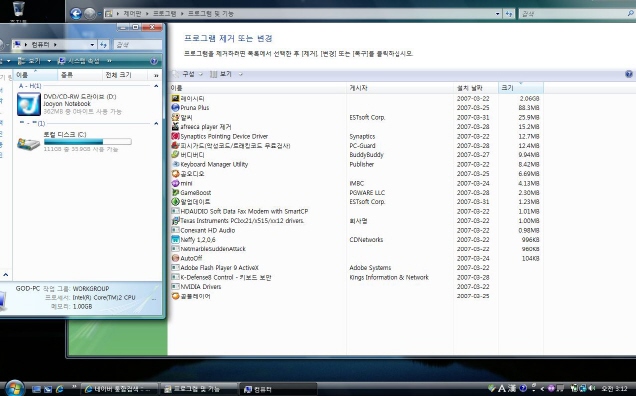
Task: Click the mini program icon
Action: click(175, 183)
